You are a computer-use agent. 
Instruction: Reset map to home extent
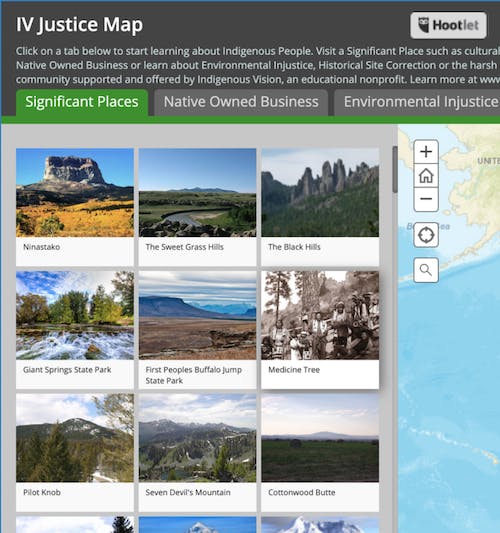pyautogui.click(x=426, y=176)
